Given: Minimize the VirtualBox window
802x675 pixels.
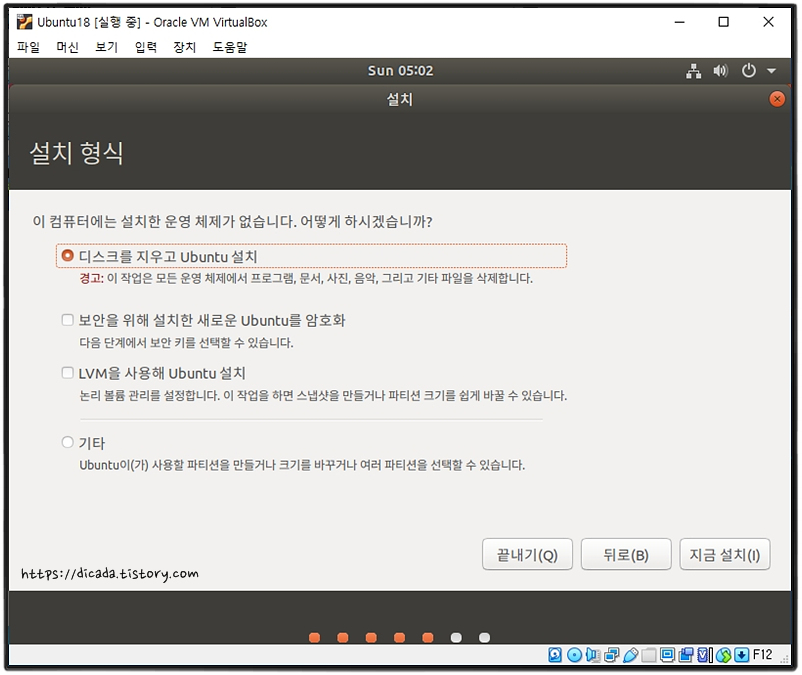Looking at the screenshot, I should coord(679,22).
